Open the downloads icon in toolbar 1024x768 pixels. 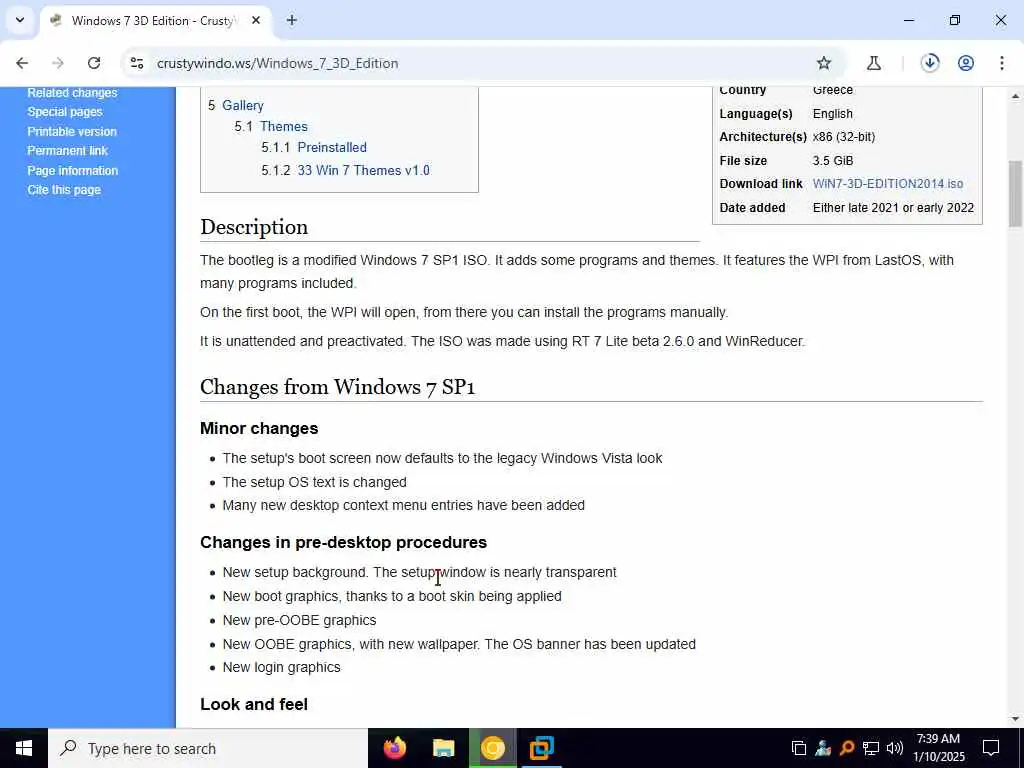930,63
